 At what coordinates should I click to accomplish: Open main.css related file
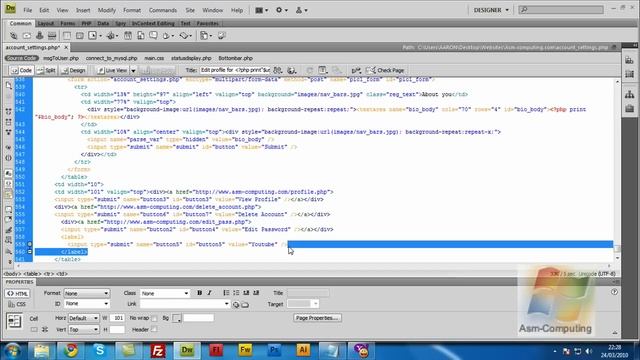coord(154,58)
